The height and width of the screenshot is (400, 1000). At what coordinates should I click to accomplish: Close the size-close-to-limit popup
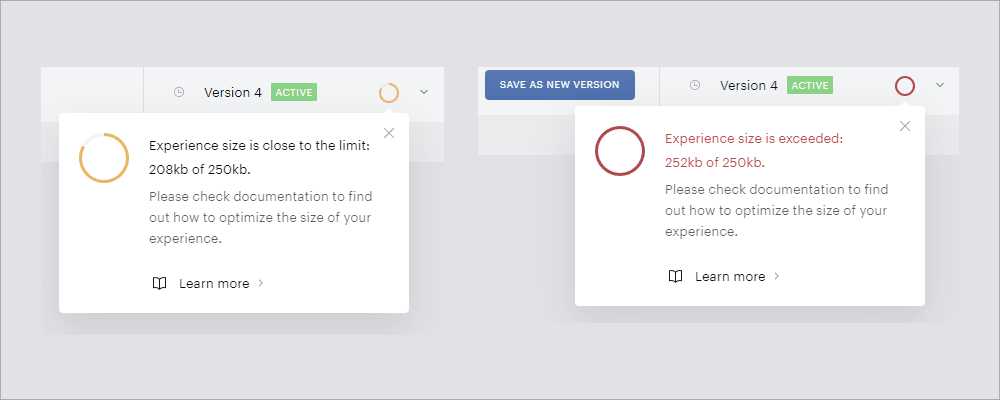point(389,133)
